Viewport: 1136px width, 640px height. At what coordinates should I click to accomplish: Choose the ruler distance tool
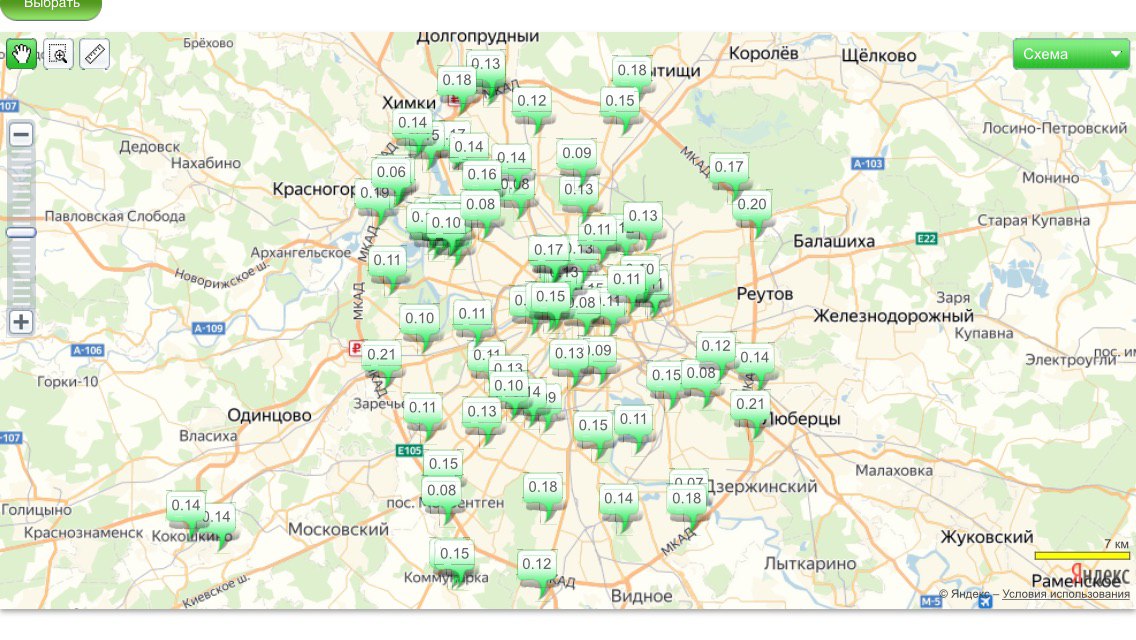94,54
